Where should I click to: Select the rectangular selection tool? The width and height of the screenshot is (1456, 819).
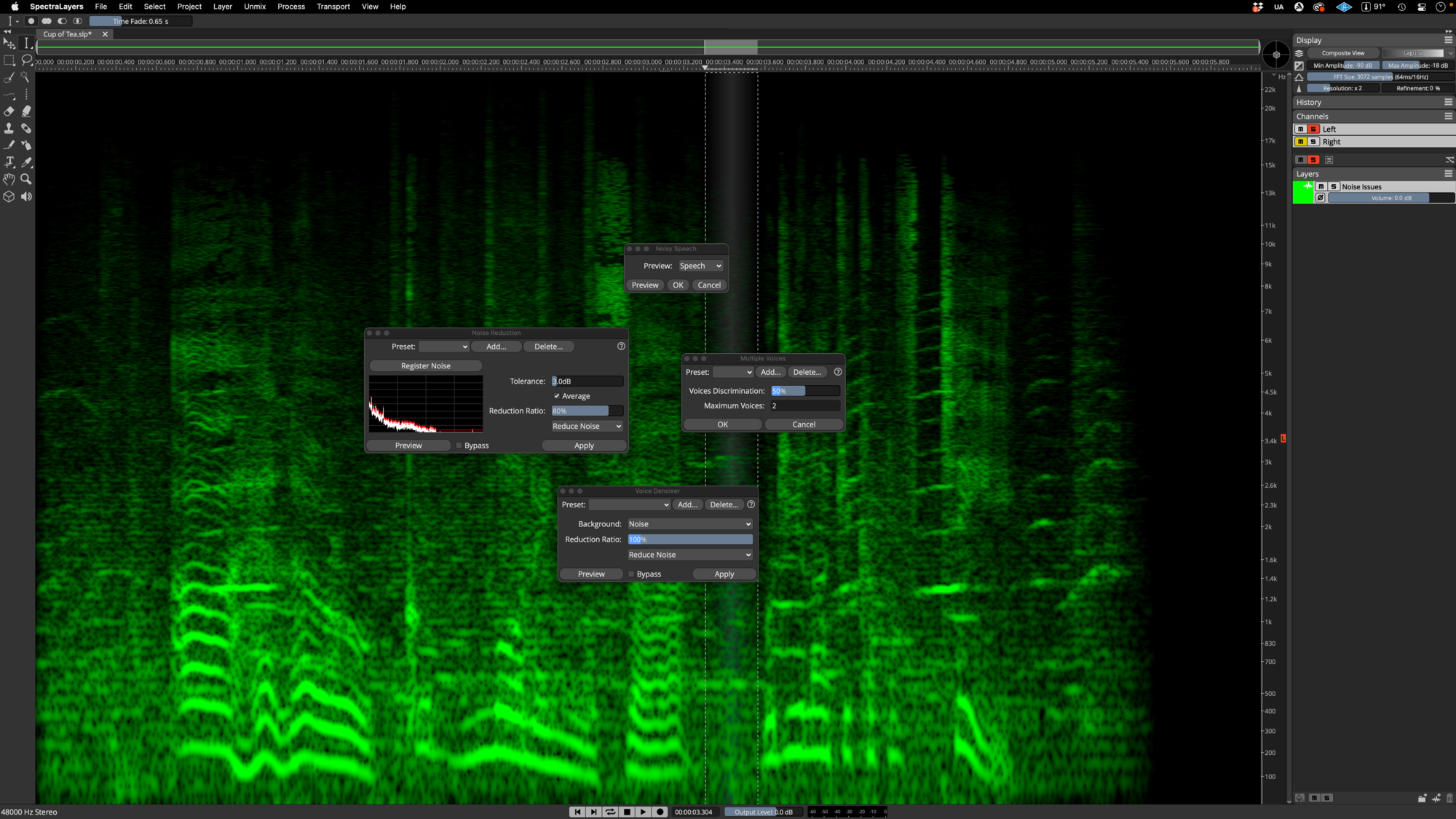click(x=9, y=60)
